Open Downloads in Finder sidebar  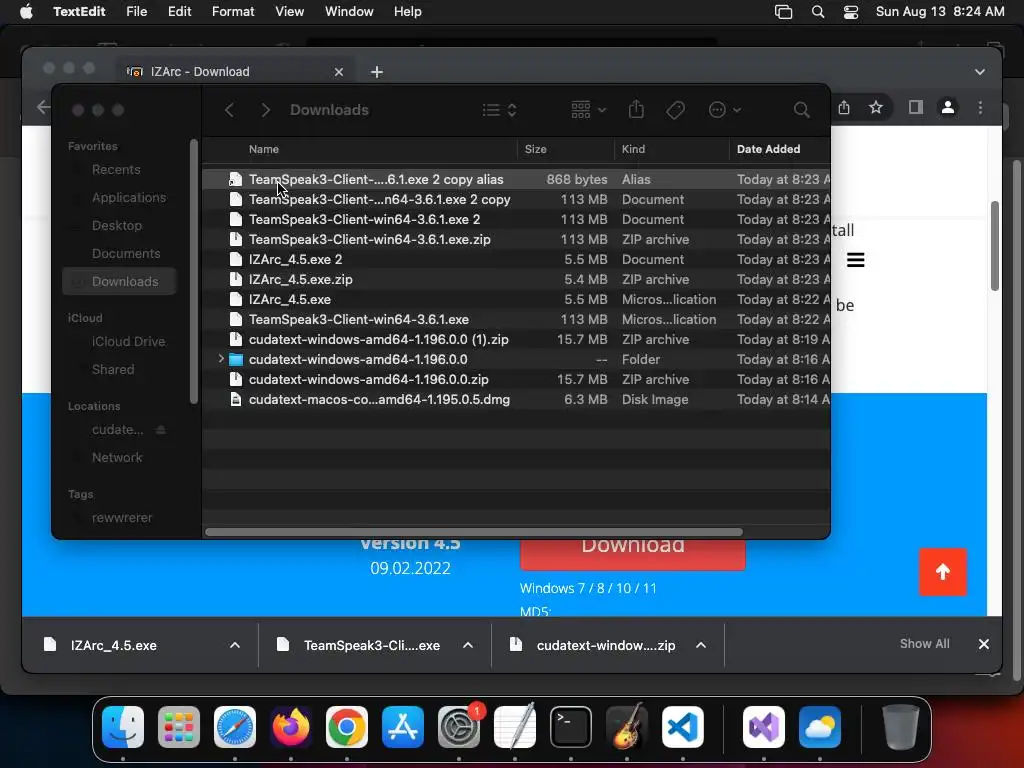click(x=119, y=281)
